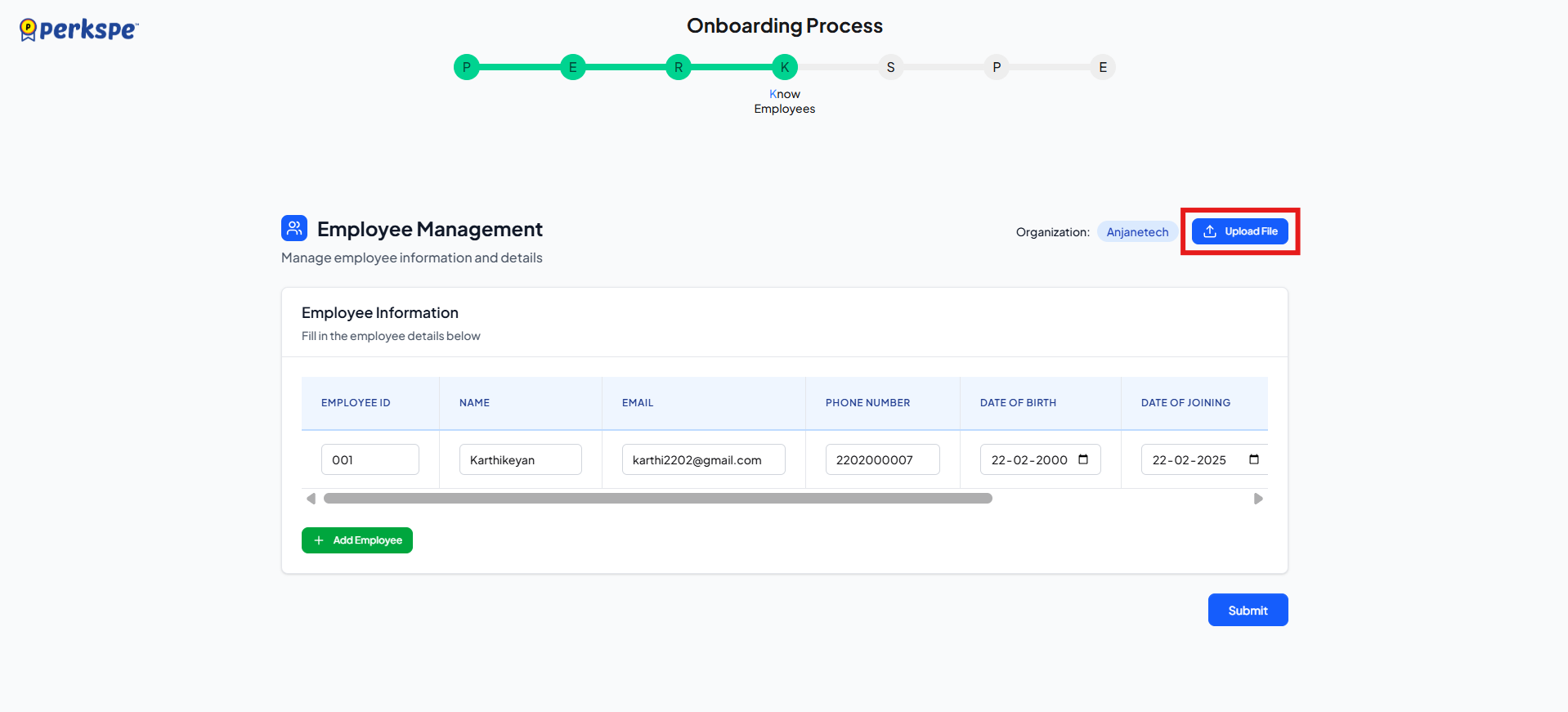1568x712 pixels.
Task: Click the email field karthi2202@gmail.com
Action: pyautogui.click(x=703, y=459)
